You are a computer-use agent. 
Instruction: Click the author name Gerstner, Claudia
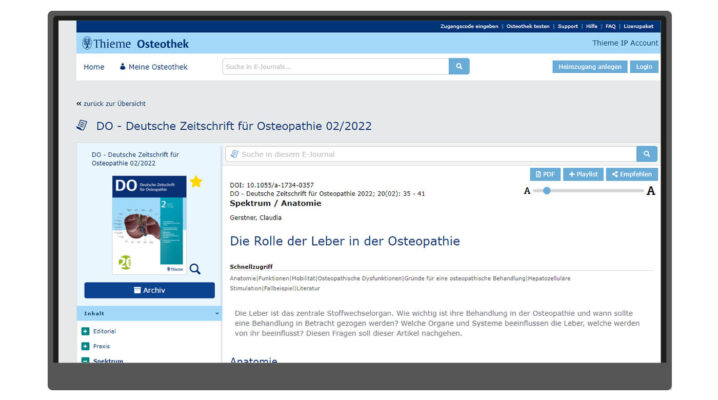256,218
